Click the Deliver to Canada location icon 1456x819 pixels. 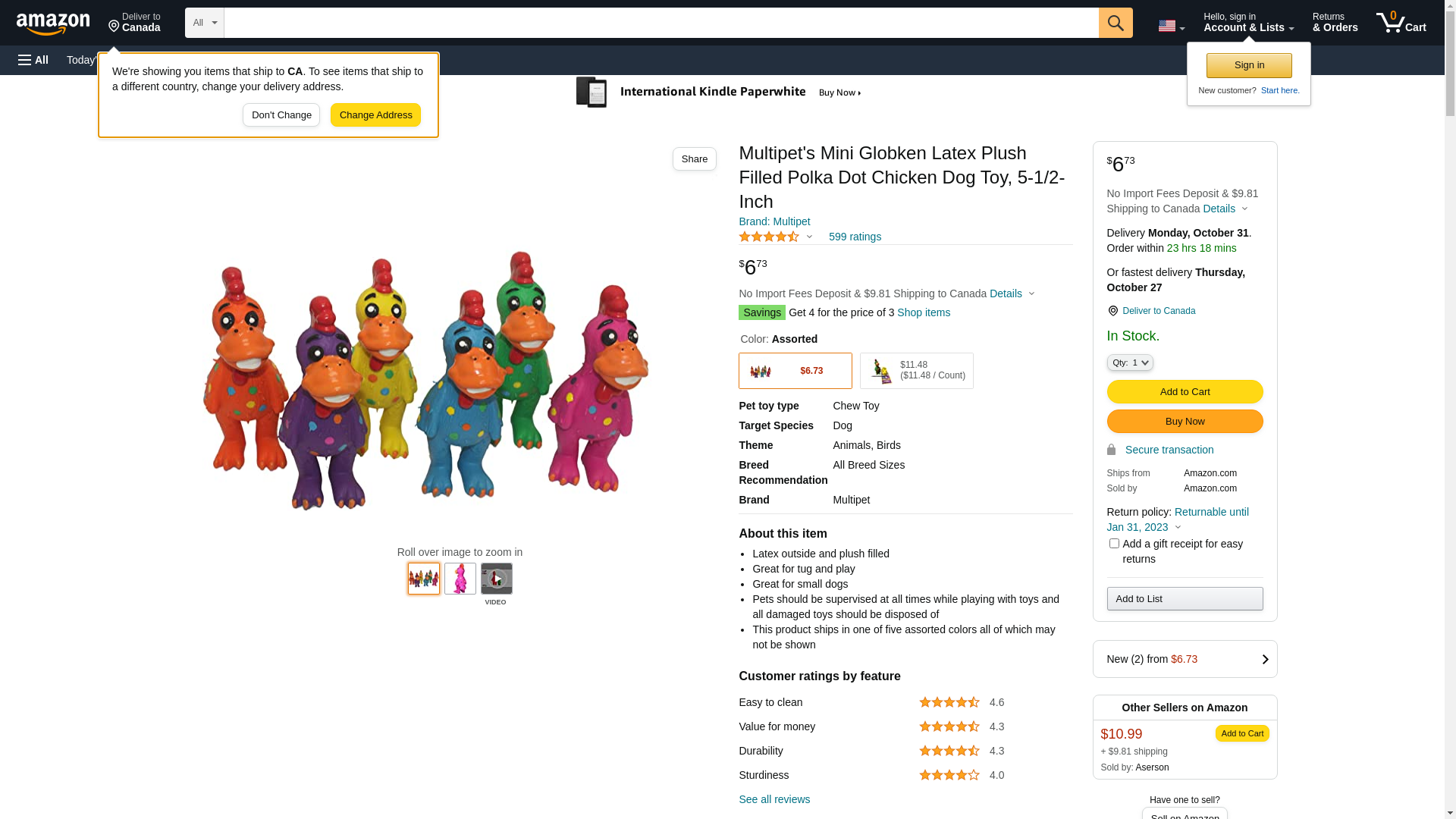[x=1113, y=311]
